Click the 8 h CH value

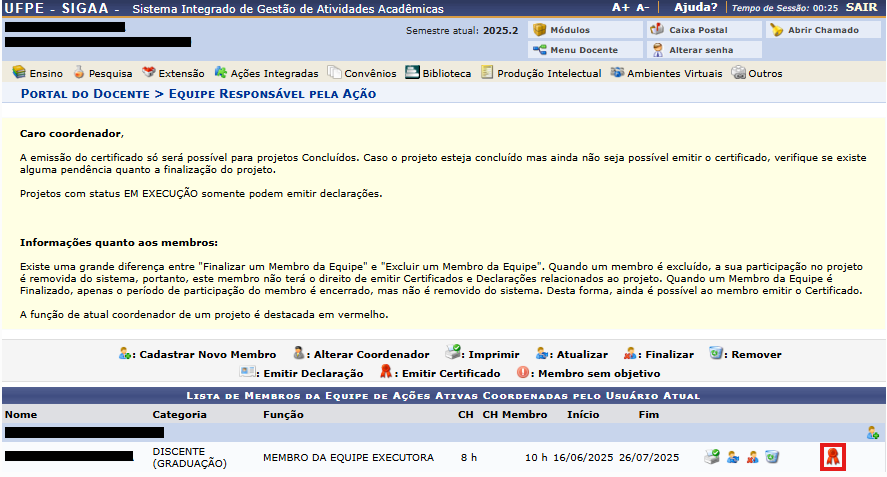[x=469, y=457]
